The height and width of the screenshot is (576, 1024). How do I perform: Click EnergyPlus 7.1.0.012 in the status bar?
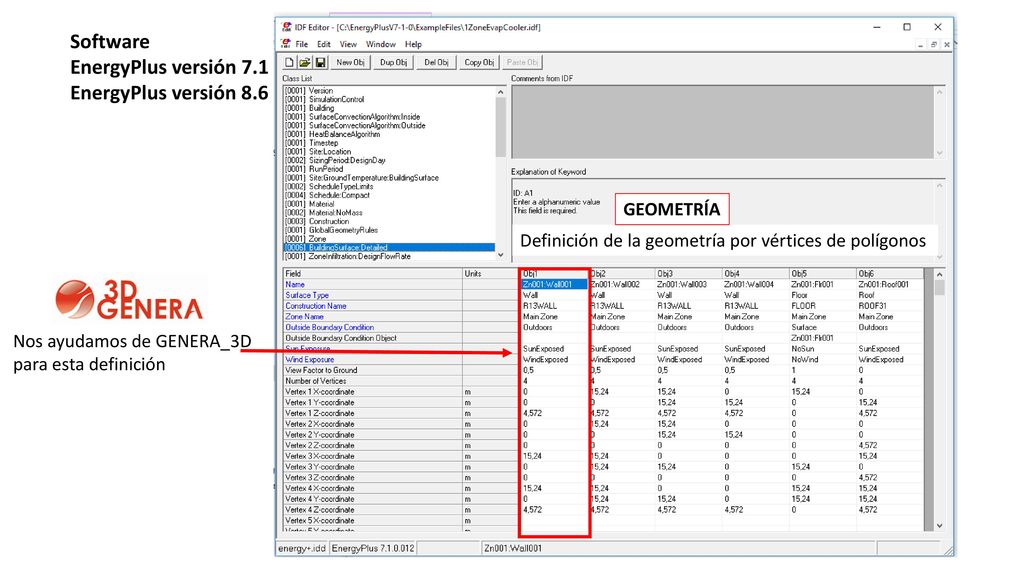point(373,549)
